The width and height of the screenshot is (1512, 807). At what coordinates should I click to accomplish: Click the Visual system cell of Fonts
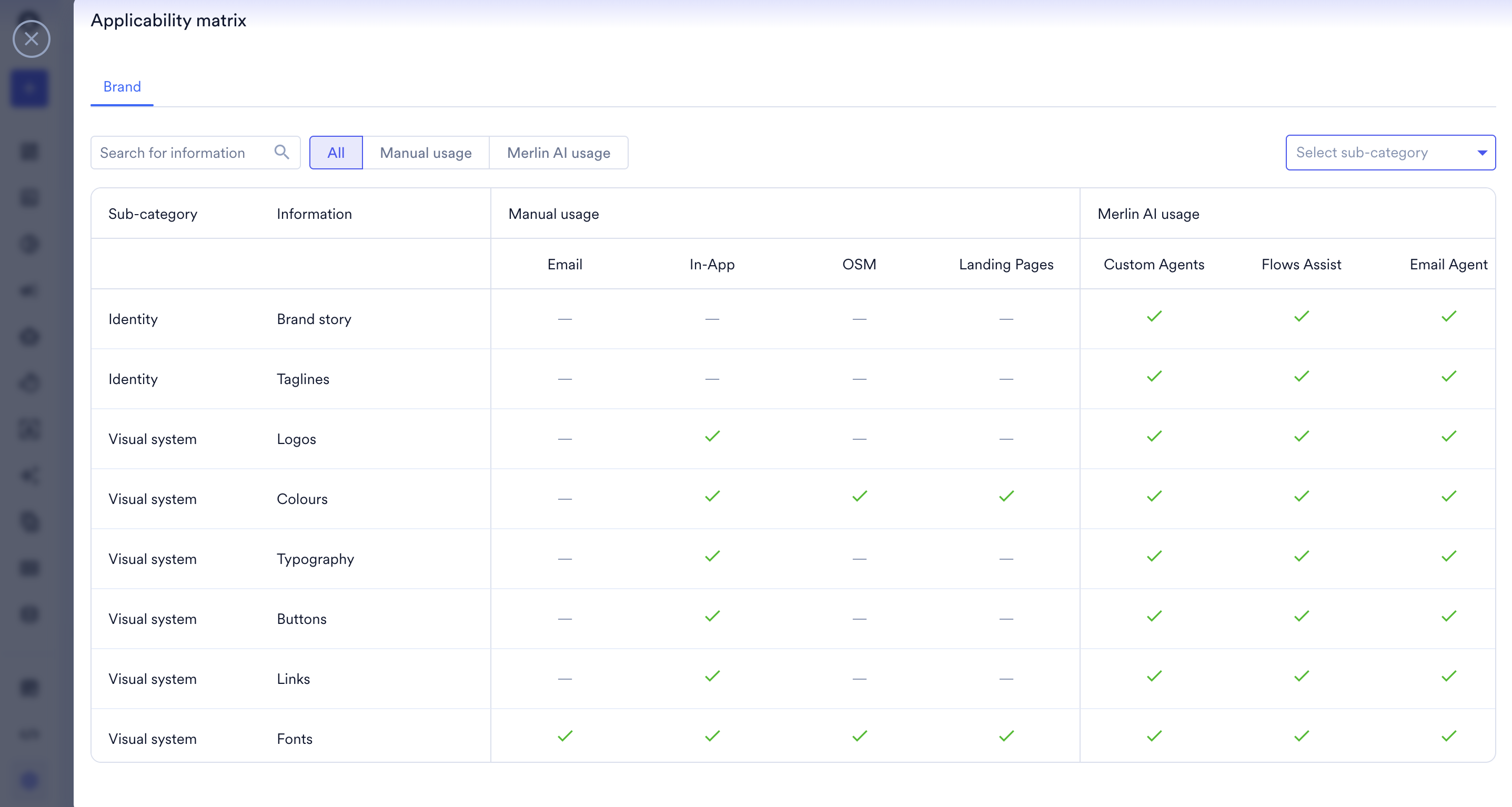[153, 739]
